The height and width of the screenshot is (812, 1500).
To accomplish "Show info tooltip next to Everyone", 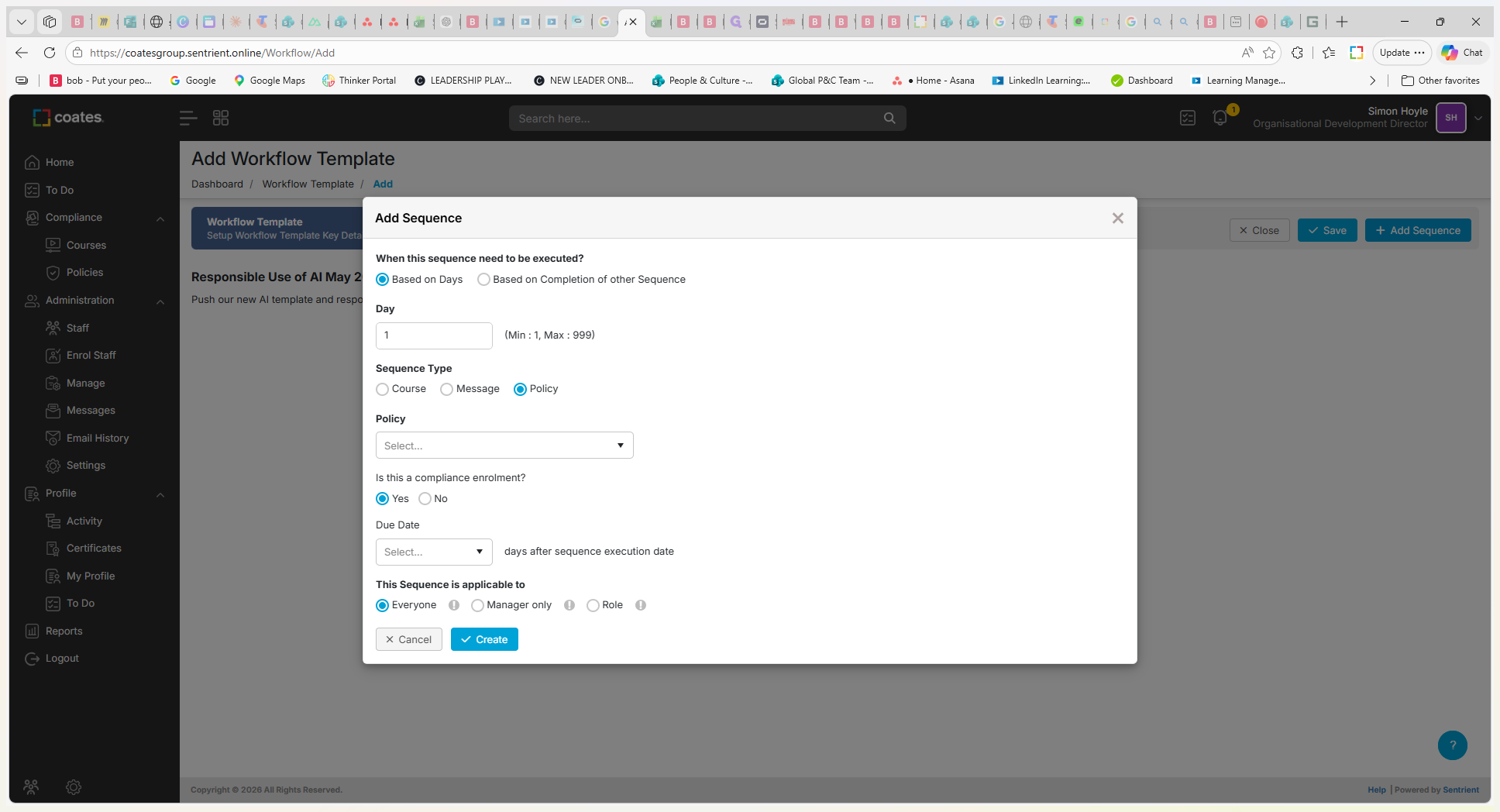I will (454, 605).
